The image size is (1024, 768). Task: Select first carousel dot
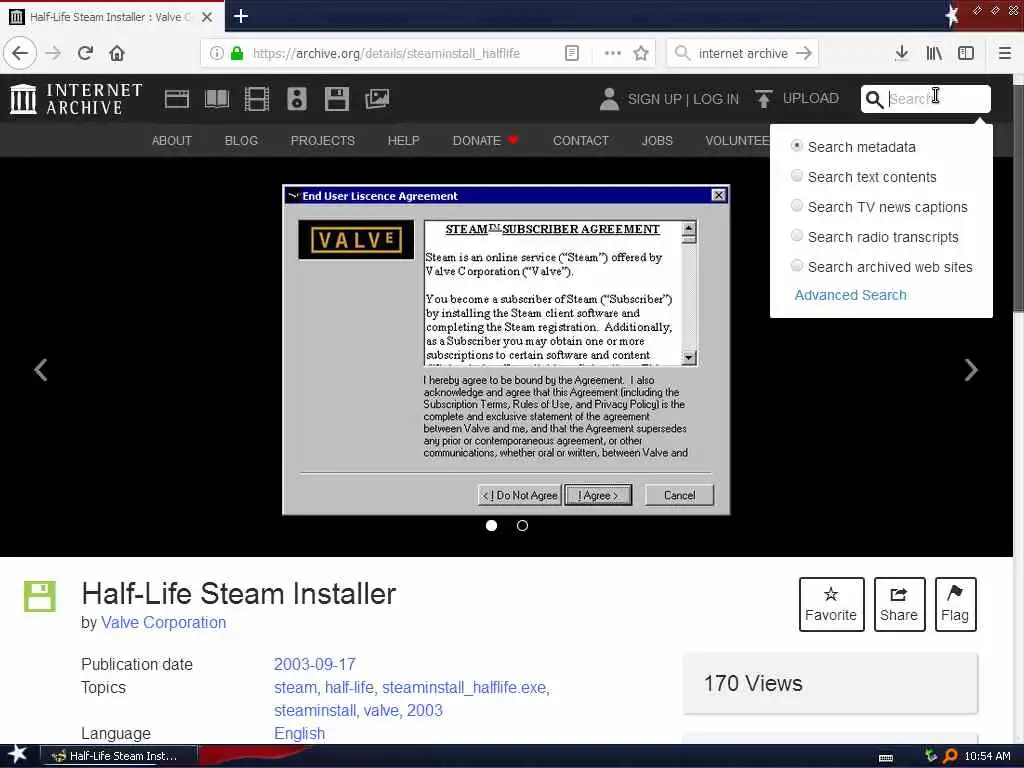click(491, 526)
